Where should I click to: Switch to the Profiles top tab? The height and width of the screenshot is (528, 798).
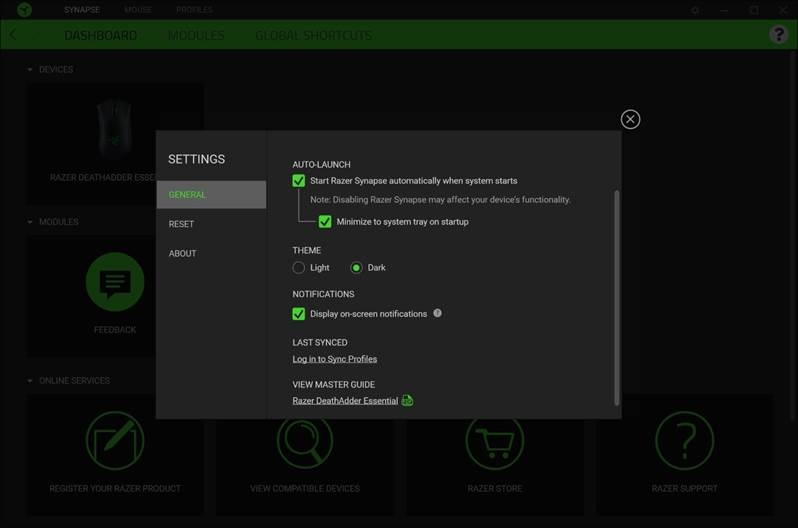[x=194, y=10]
